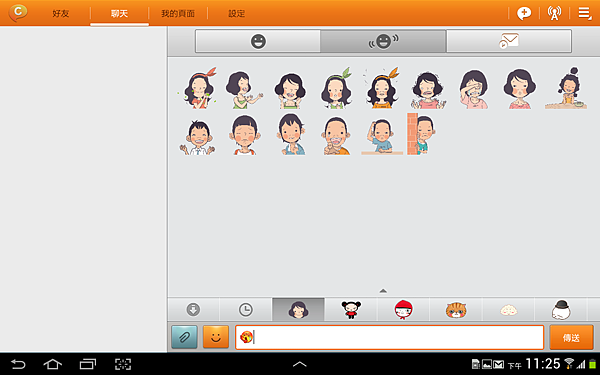Open the overflow menu icon at top right
The image size is (600, 375).
[584, 13]
